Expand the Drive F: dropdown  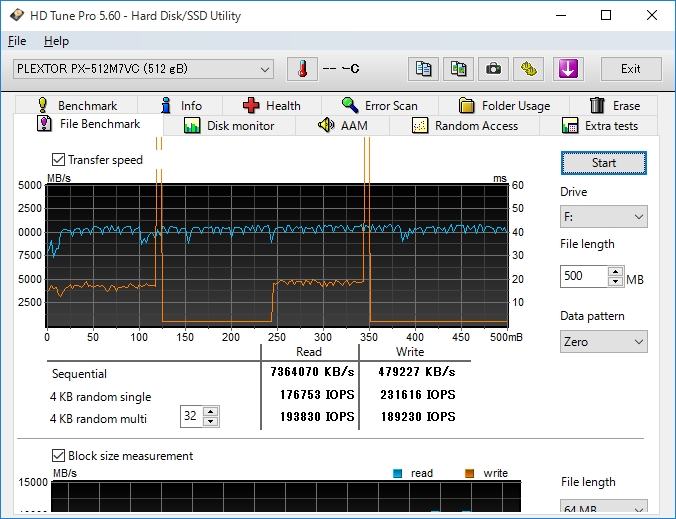603,217
